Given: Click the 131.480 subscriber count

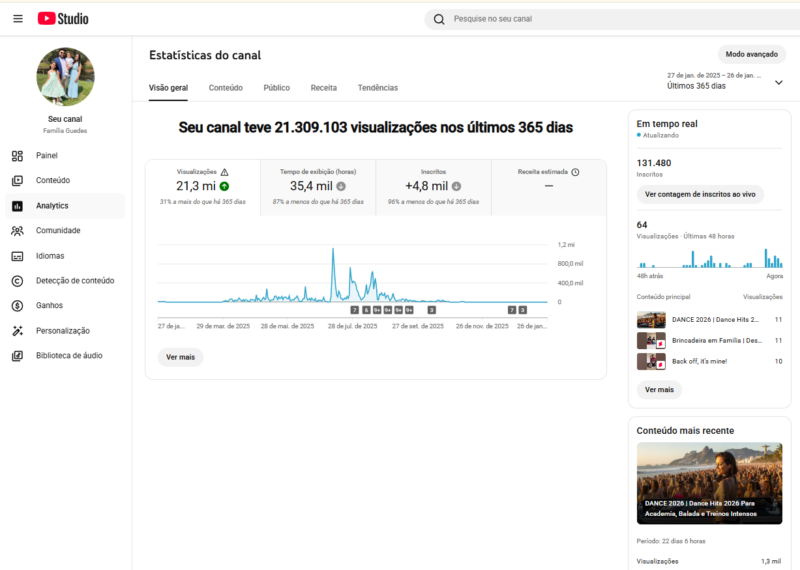Looking at the screenshot, I should tap(654, 163).
